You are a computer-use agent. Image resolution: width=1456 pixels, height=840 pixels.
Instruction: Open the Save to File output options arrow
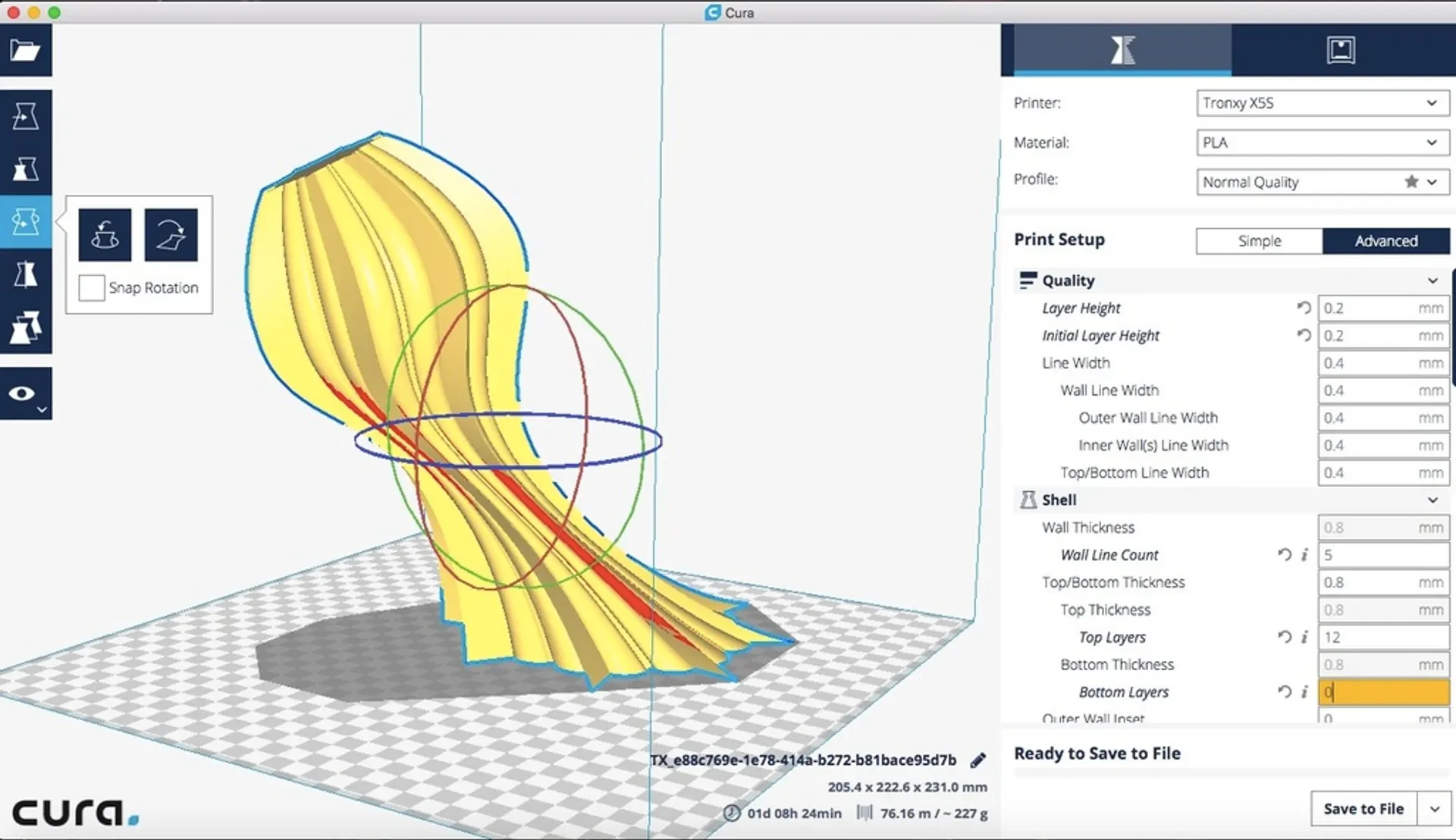pyautogui.click(x=1434, y=809)
